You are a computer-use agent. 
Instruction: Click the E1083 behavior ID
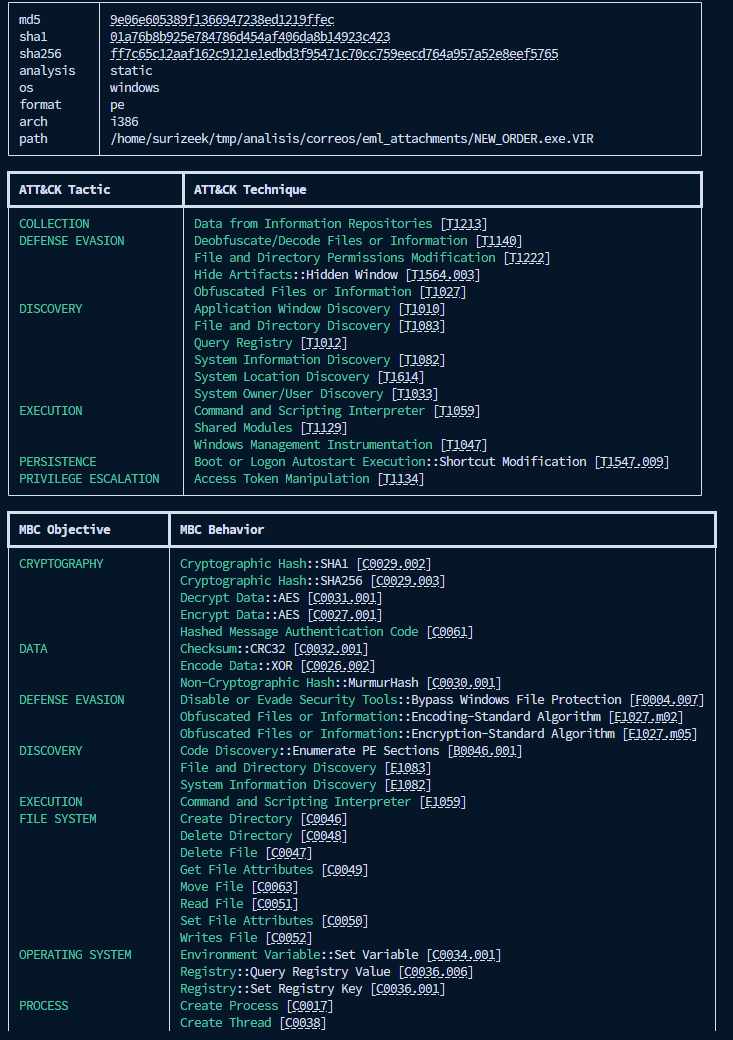click(x=408, y=768)
